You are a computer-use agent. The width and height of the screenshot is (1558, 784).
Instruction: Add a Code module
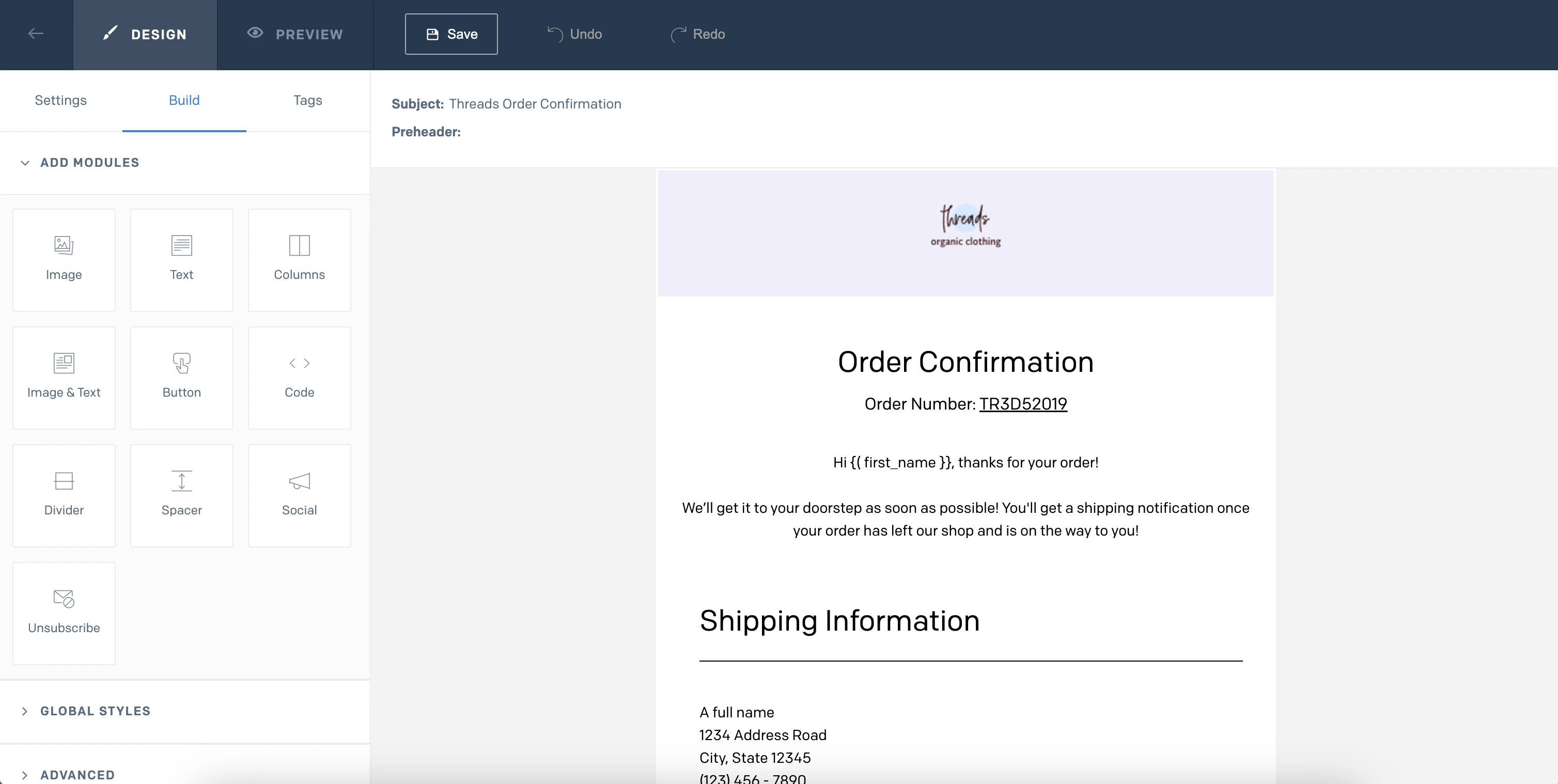(x=300, y=378)
